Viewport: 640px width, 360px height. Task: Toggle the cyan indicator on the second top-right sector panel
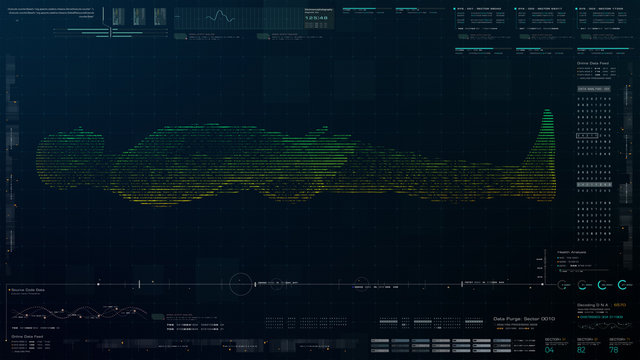[516, 9]
